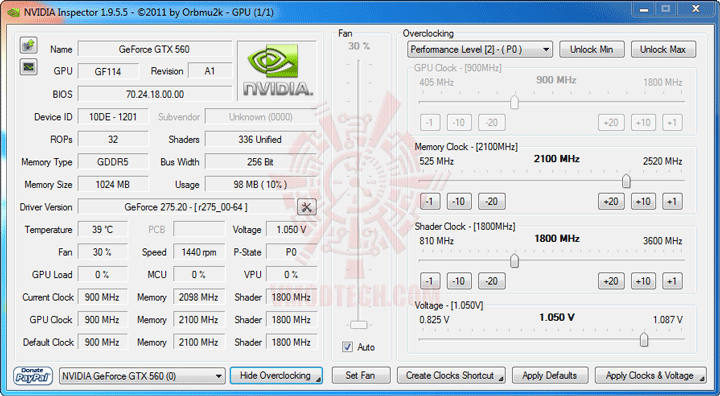This screenshot has width=720, height=396.
Task: Click the NVIDIA logo image
Action: (x=277, y=71)
